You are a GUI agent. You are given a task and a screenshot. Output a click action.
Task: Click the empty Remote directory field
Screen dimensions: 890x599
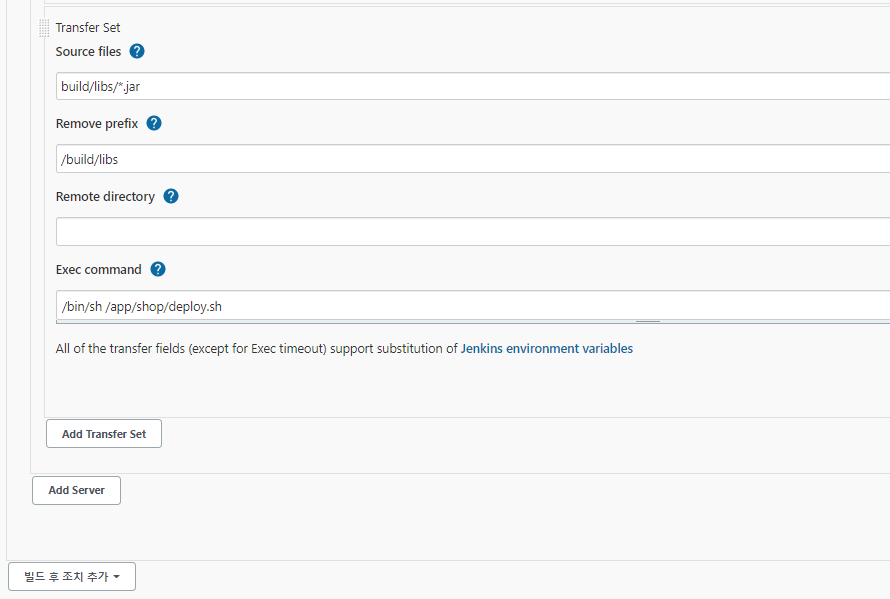tap(473, 232)
